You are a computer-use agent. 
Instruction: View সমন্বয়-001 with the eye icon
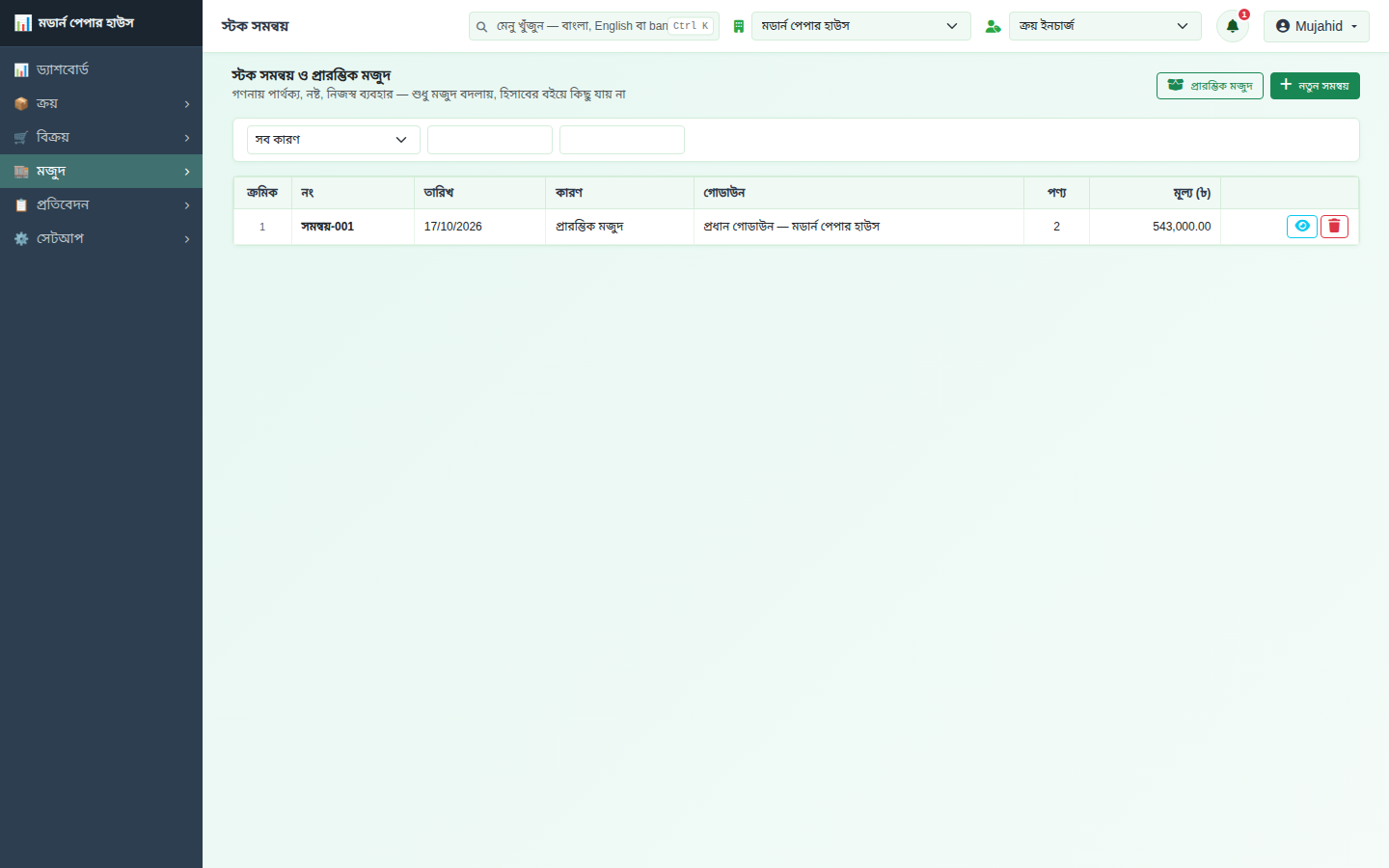click(1302, 227)
